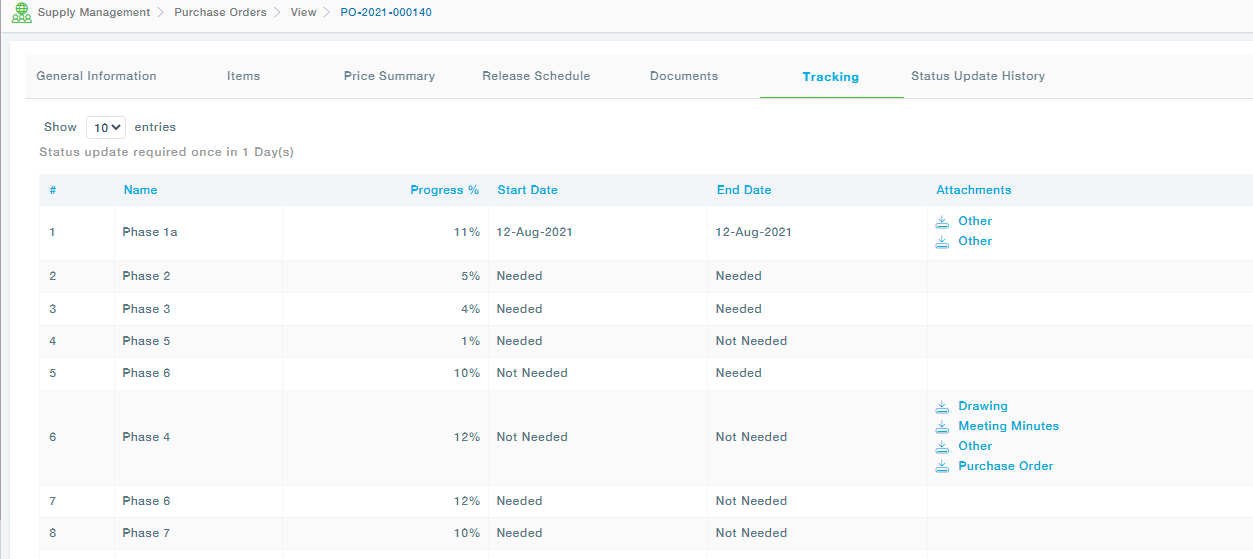Sort table by Progress % column header
The image size is (1253, 559).
(x=444, y=190)
